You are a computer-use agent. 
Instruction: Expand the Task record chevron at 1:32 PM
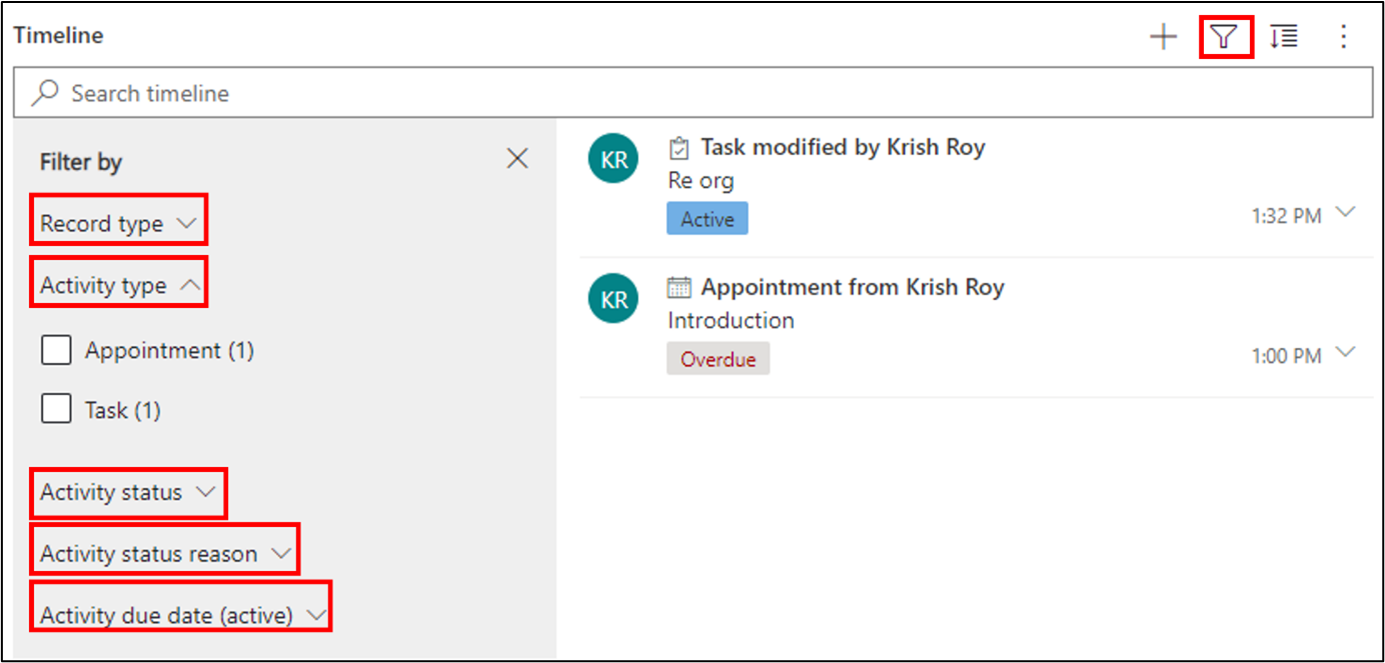1346,213
